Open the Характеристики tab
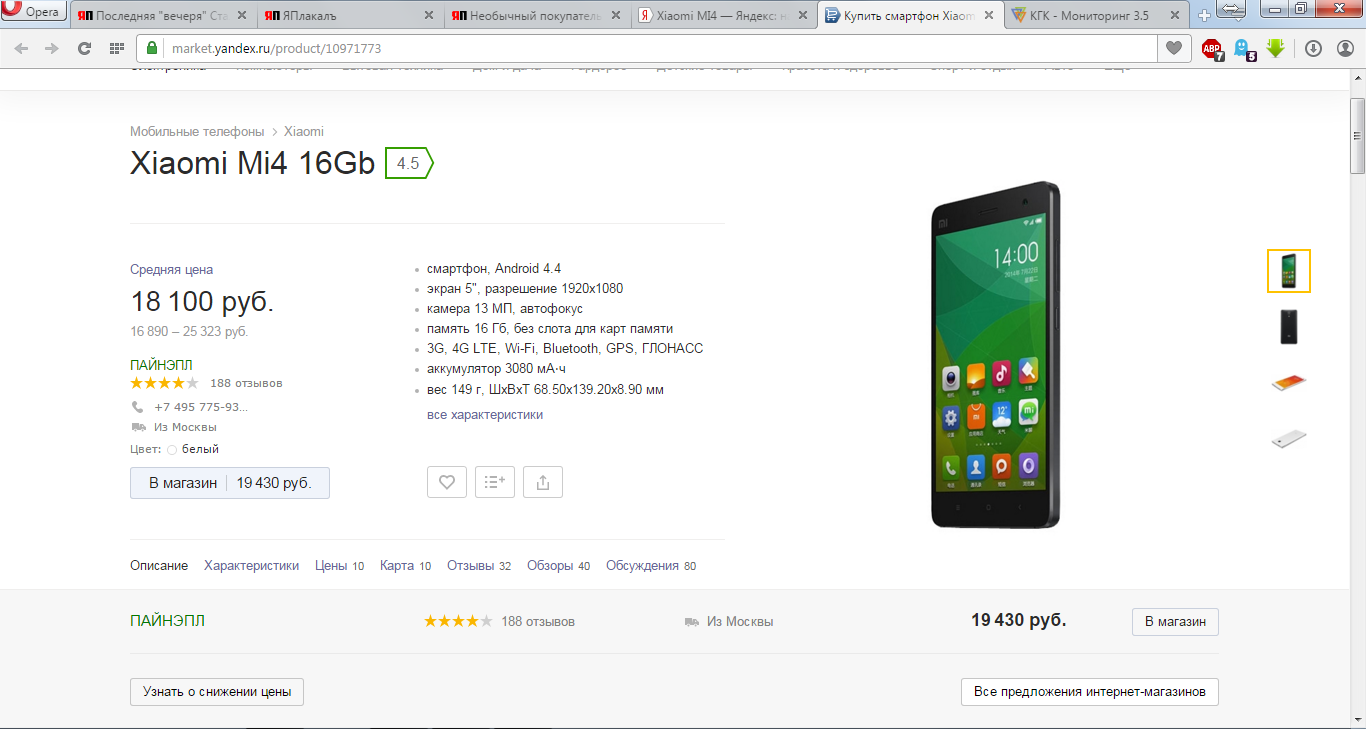The height and width of the screenshot is (729, 1366). 251,566
